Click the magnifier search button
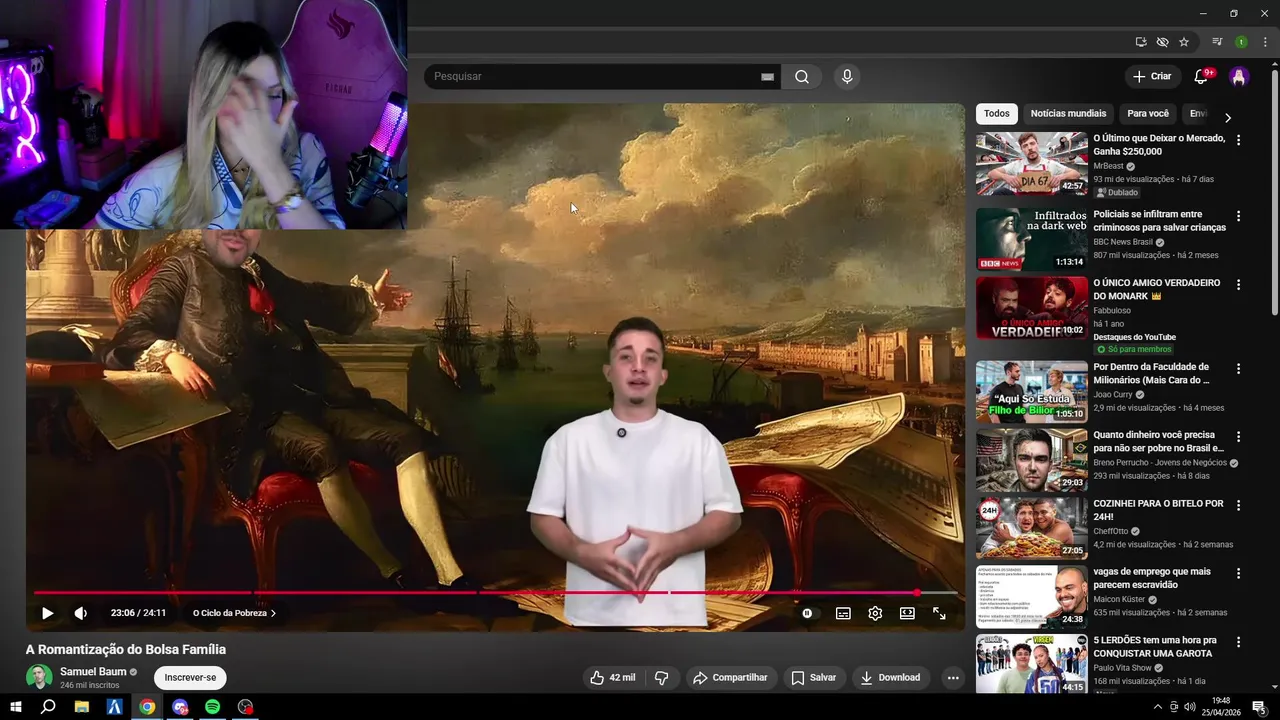 point(802,77)
